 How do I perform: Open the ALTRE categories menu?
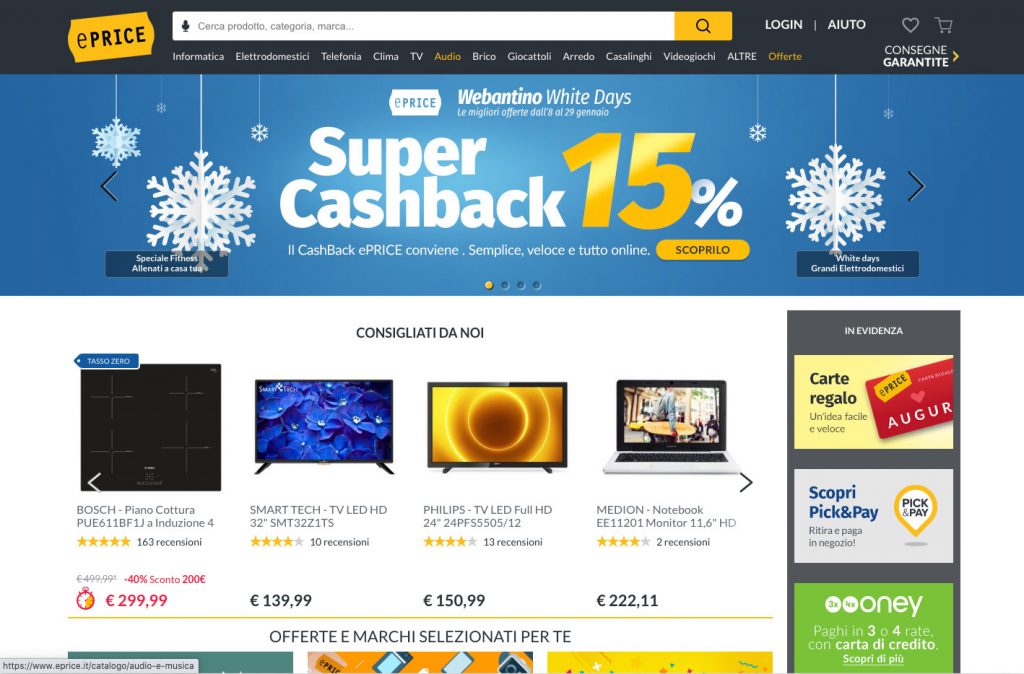(742, 56)
